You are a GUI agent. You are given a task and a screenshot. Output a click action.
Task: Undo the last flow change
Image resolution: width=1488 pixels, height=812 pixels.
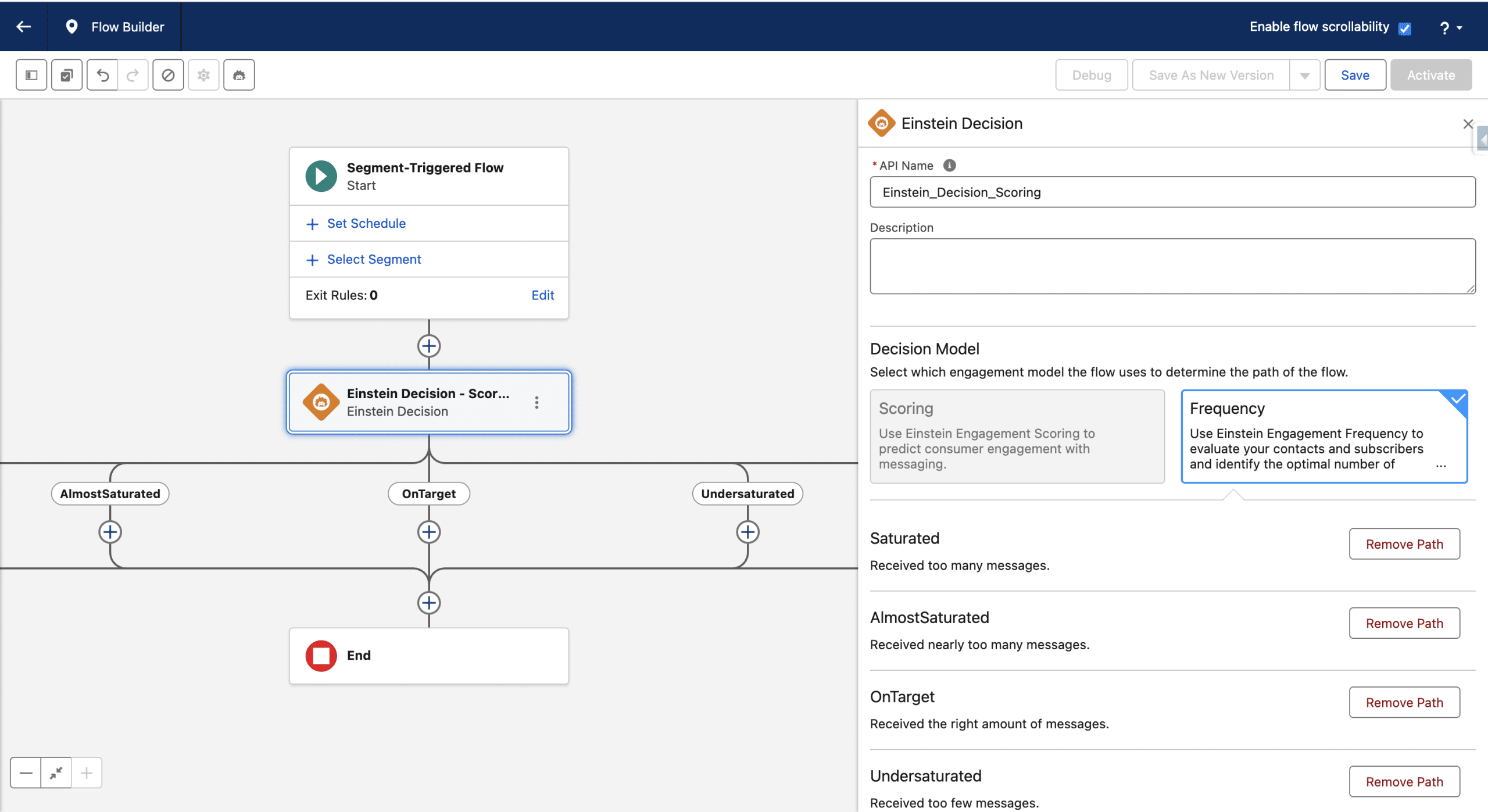coord(103,75)
